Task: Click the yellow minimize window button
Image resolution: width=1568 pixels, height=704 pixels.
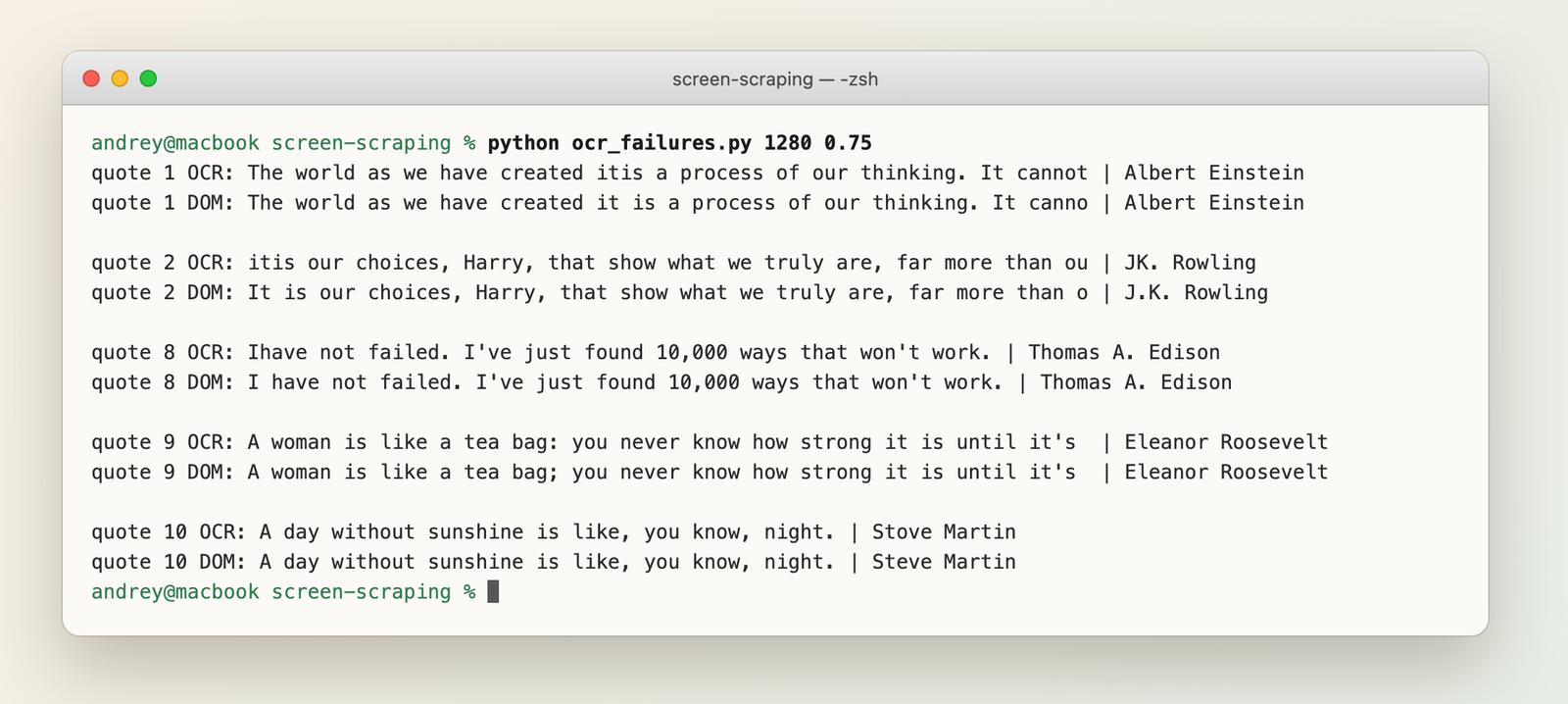Action: pyautogui.click(x=120, y=78)
